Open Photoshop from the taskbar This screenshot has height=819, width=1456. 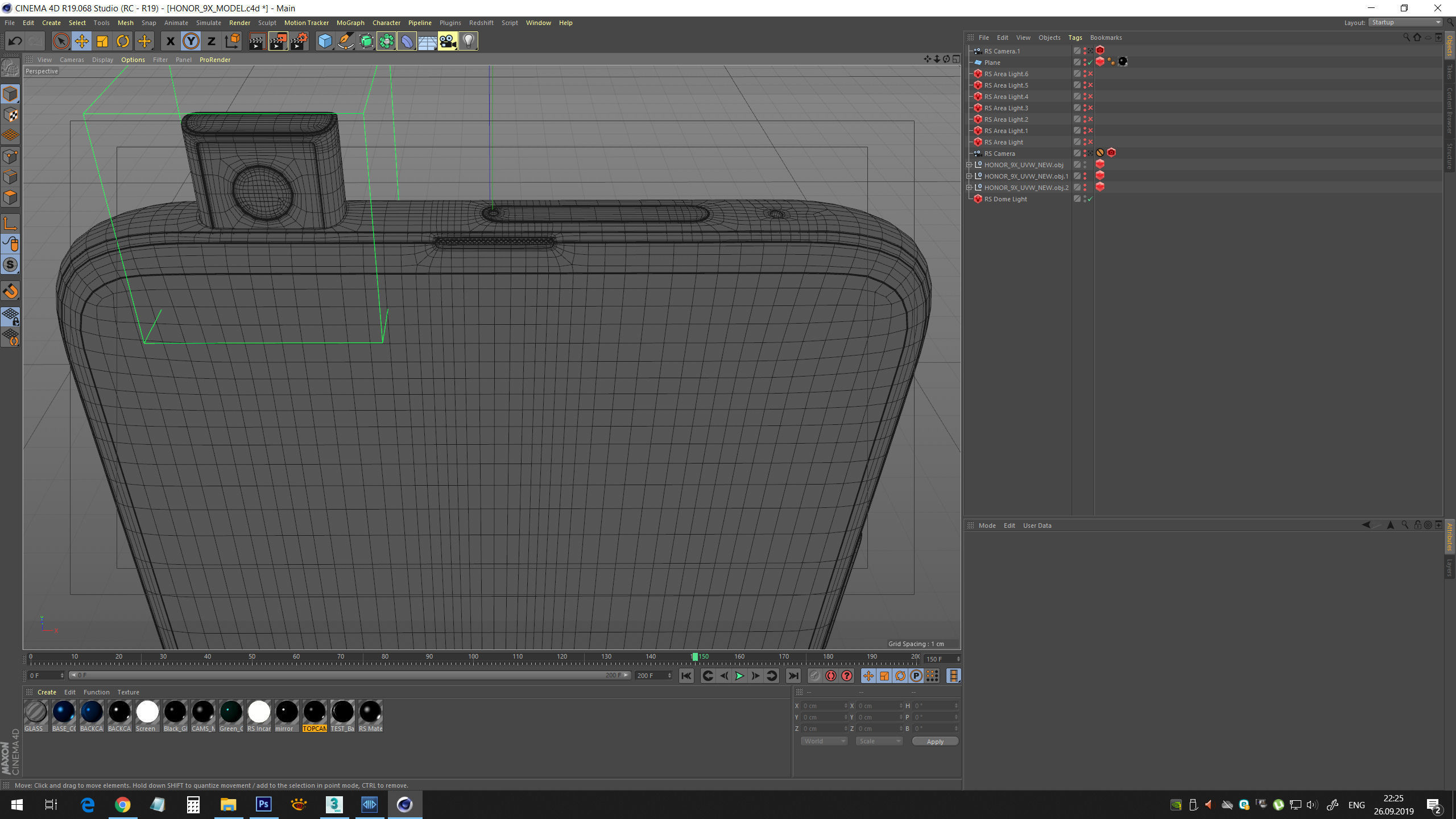pos(263,804)
